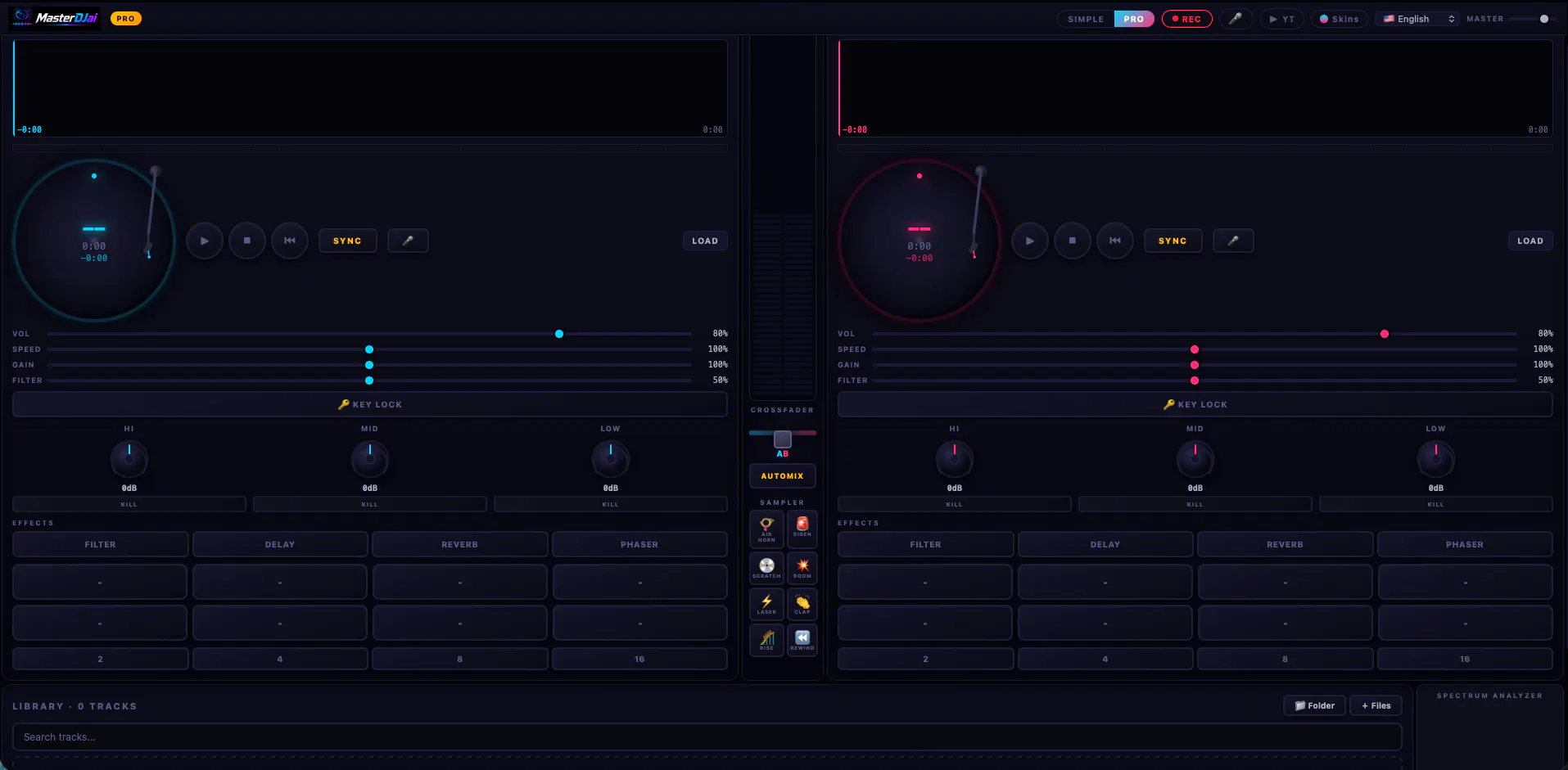The height and width of the screenshot is (770, 1568).
Task: Trigger the Laser sample
Action: pyautogui.click(x=766, y=604)
